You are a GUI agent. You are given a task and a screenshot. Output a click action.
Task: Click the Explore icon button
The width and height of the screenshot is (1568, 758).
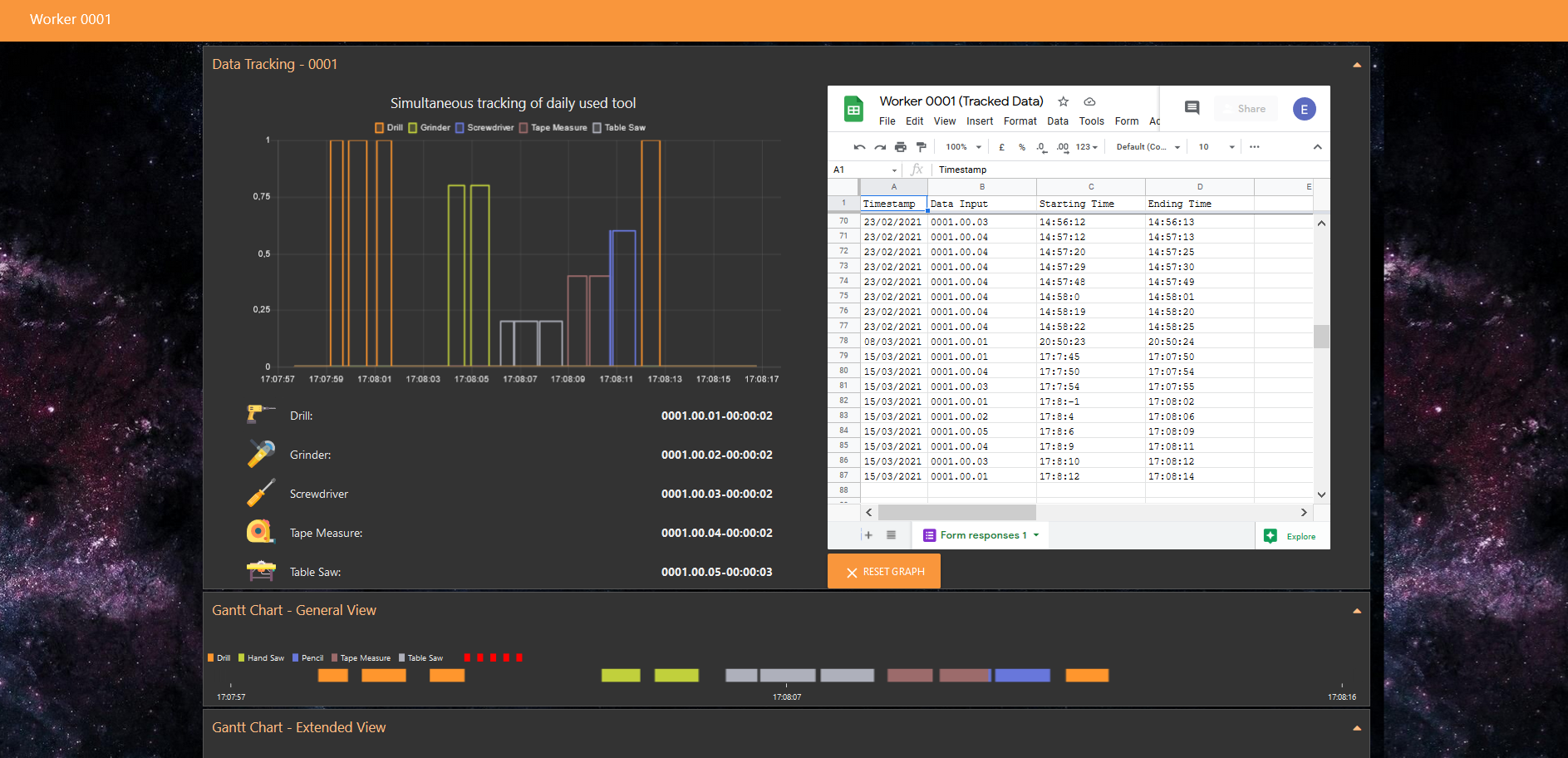(1271, 536)
